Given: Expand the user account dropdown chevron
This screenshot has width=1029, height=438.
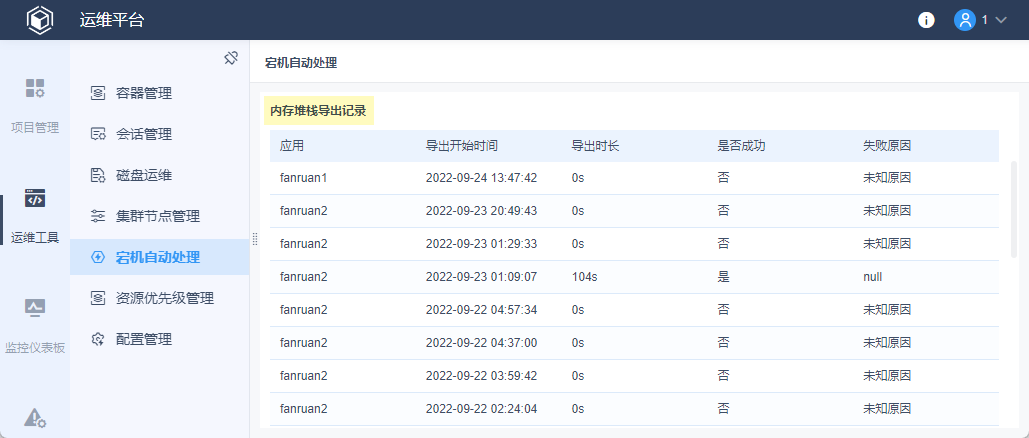Looking at the screenshot, I should click(1001, 20).
